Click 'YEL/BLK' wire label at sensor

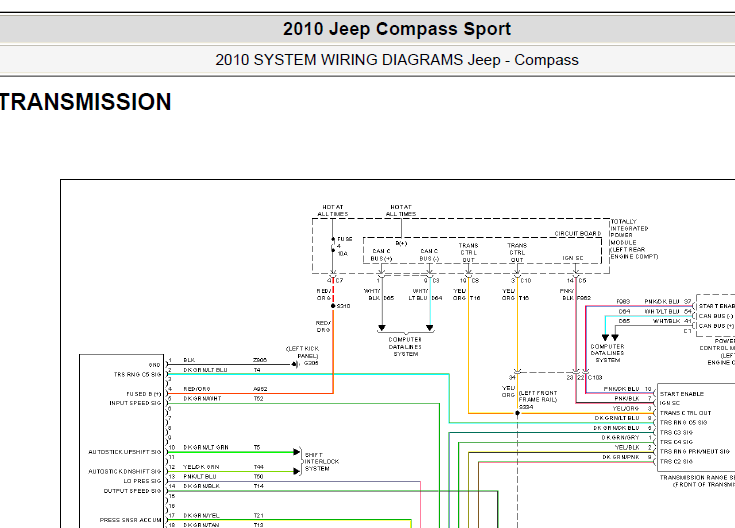(627, 447)
